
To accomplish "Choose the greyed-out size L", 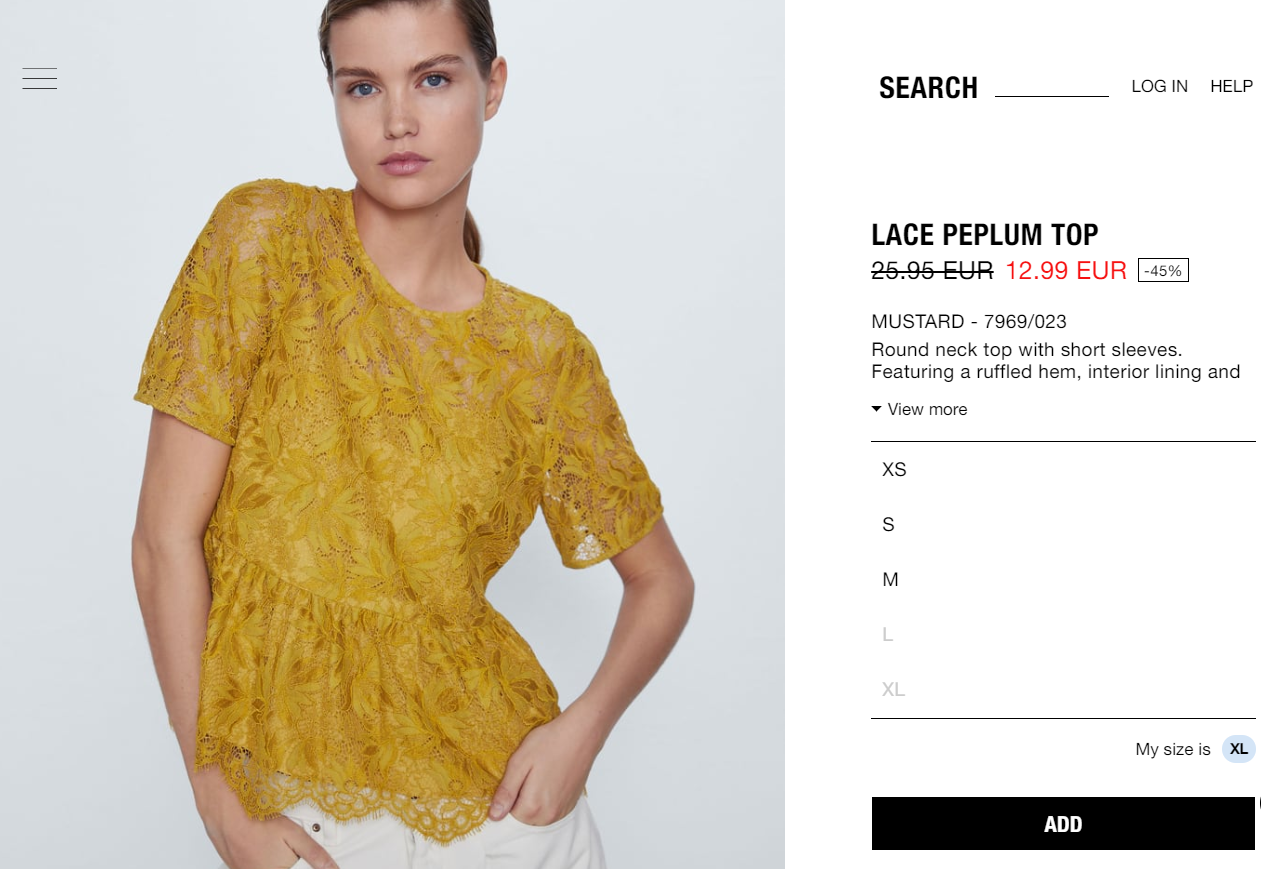I will click(x=1063, y=634).
